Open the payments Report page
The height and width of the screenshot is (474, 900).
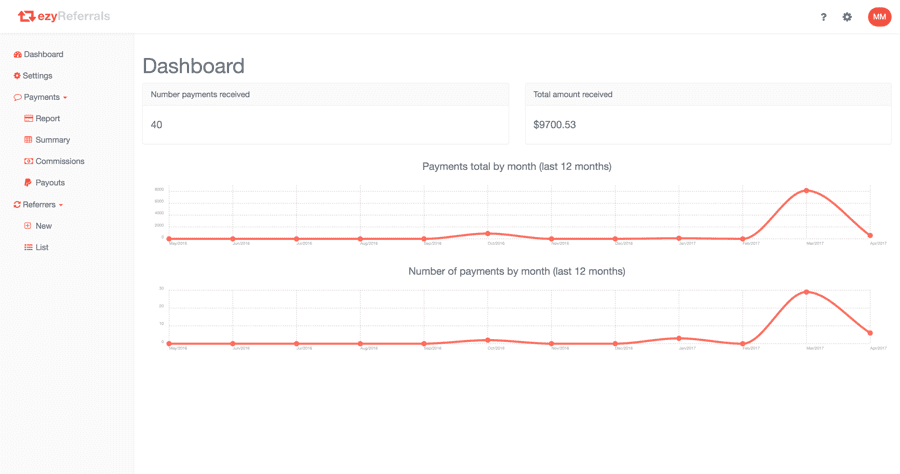pos(48,119)
